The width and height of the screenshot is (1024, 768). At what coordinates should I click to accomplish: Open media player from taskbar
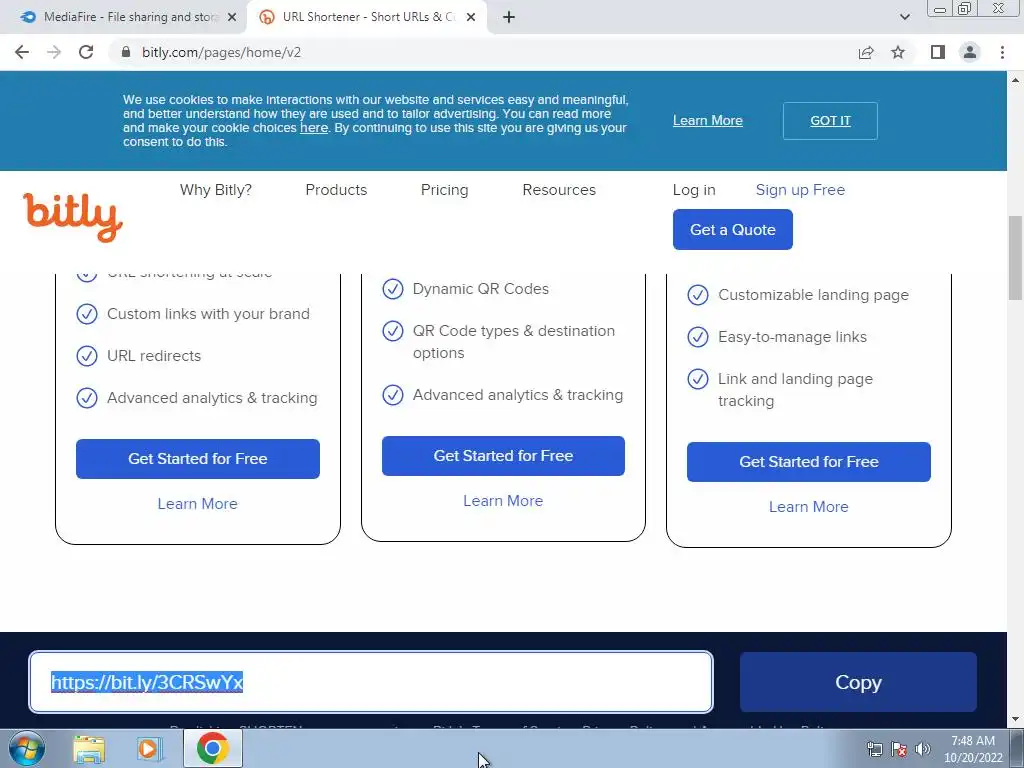click(150, 749)
